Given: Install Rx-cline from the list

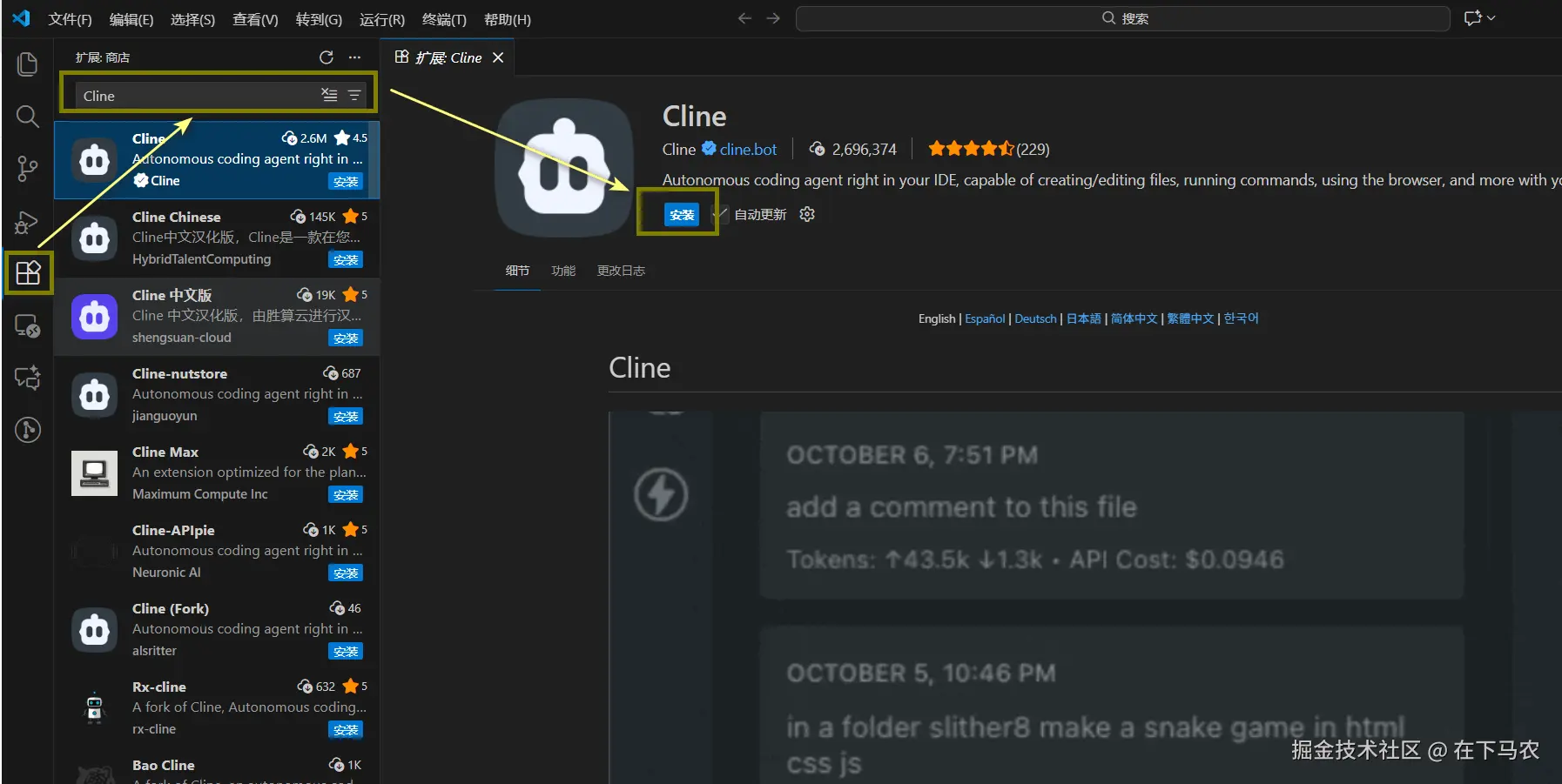Looking at the screenshot, I should pyautogui.click(x=346, y=729).
